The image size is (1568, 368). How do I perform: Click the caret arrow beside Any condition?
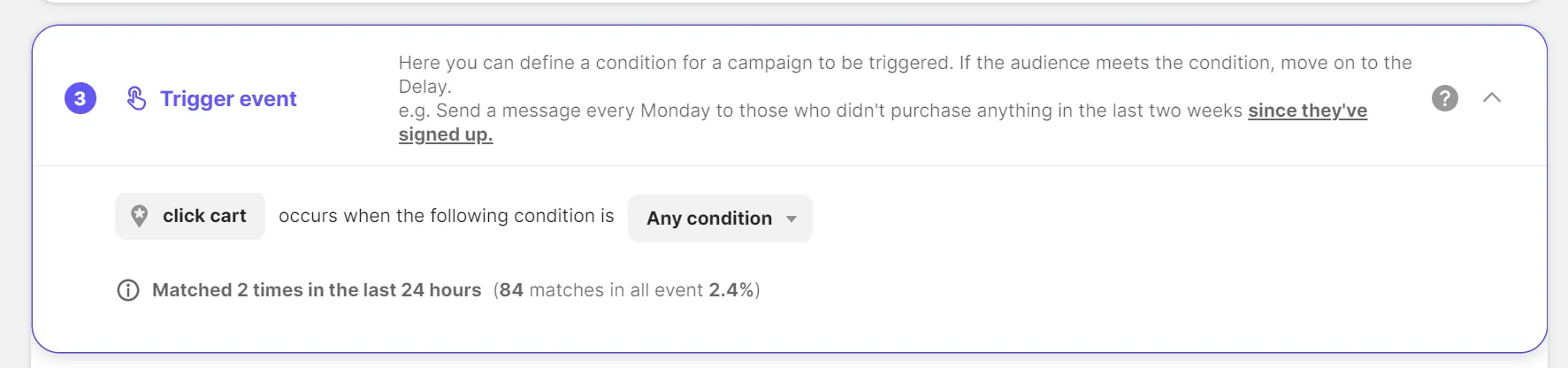click(x=792, y=218)
